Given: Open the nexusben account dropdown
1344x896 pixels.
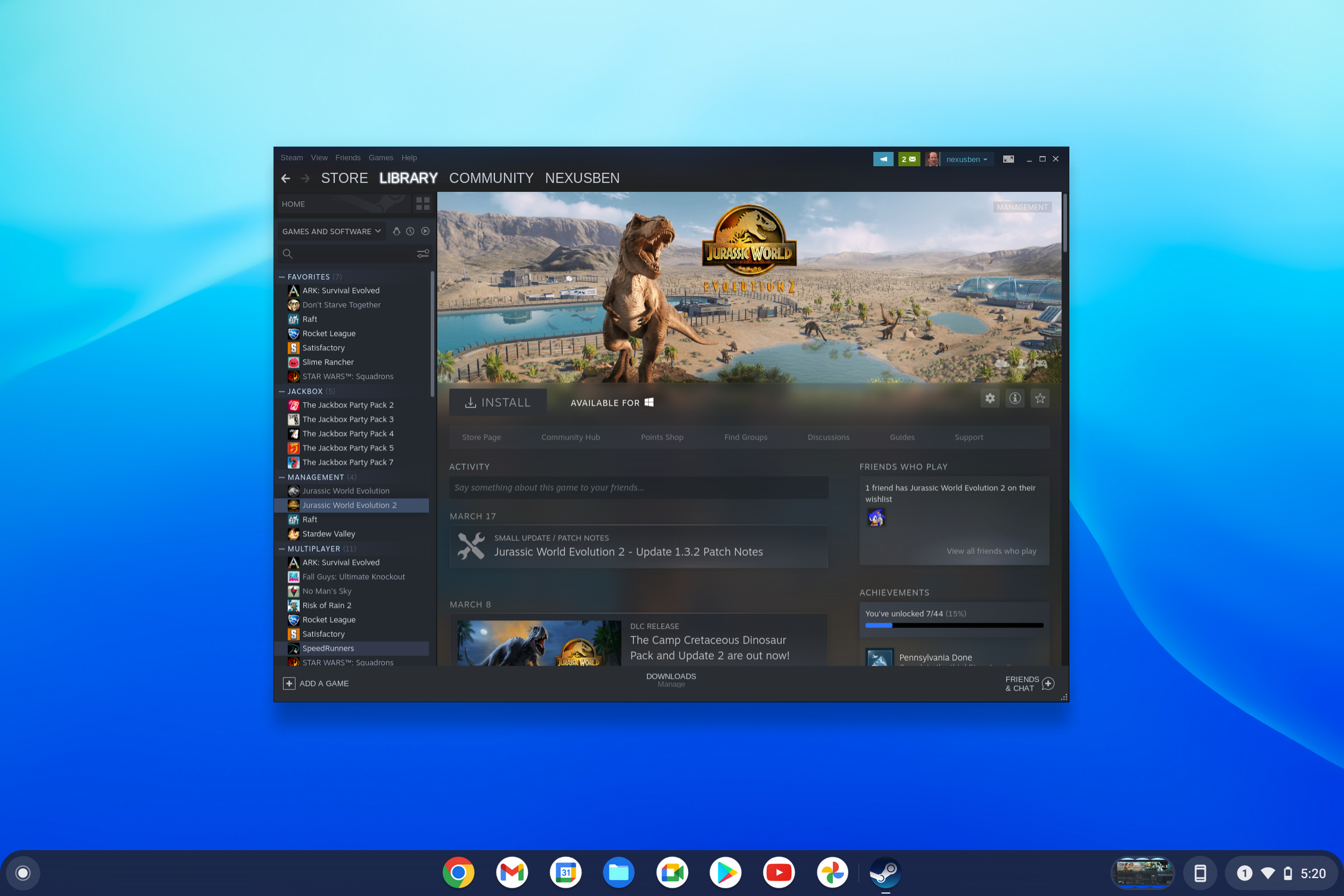Looking at the screenshot, I should [967, 159].
